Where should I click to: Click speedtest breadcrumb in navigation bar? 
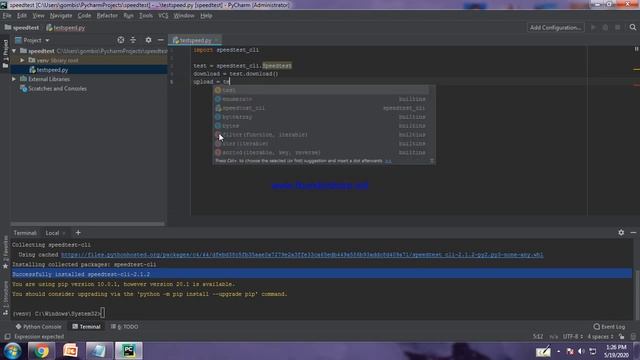22,28
